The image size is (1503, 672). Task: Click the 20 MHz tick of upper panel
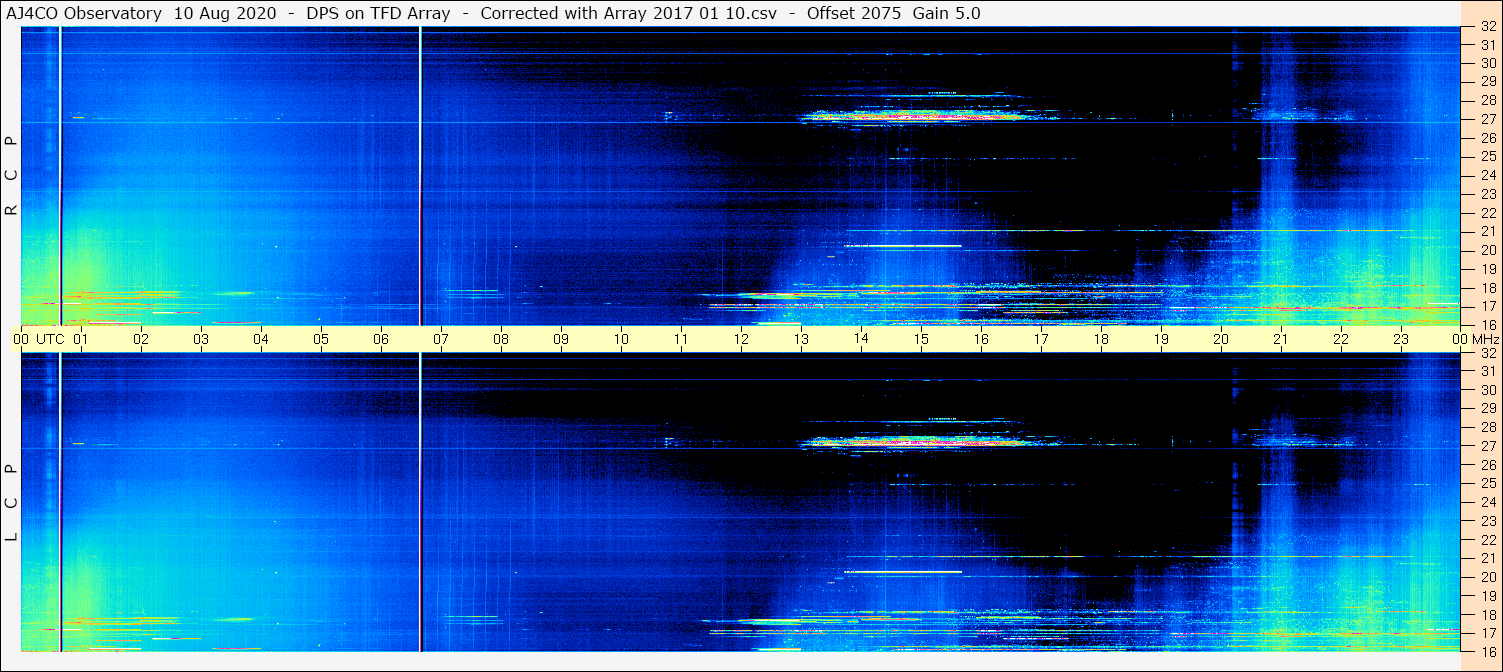tap(1487, 250)
